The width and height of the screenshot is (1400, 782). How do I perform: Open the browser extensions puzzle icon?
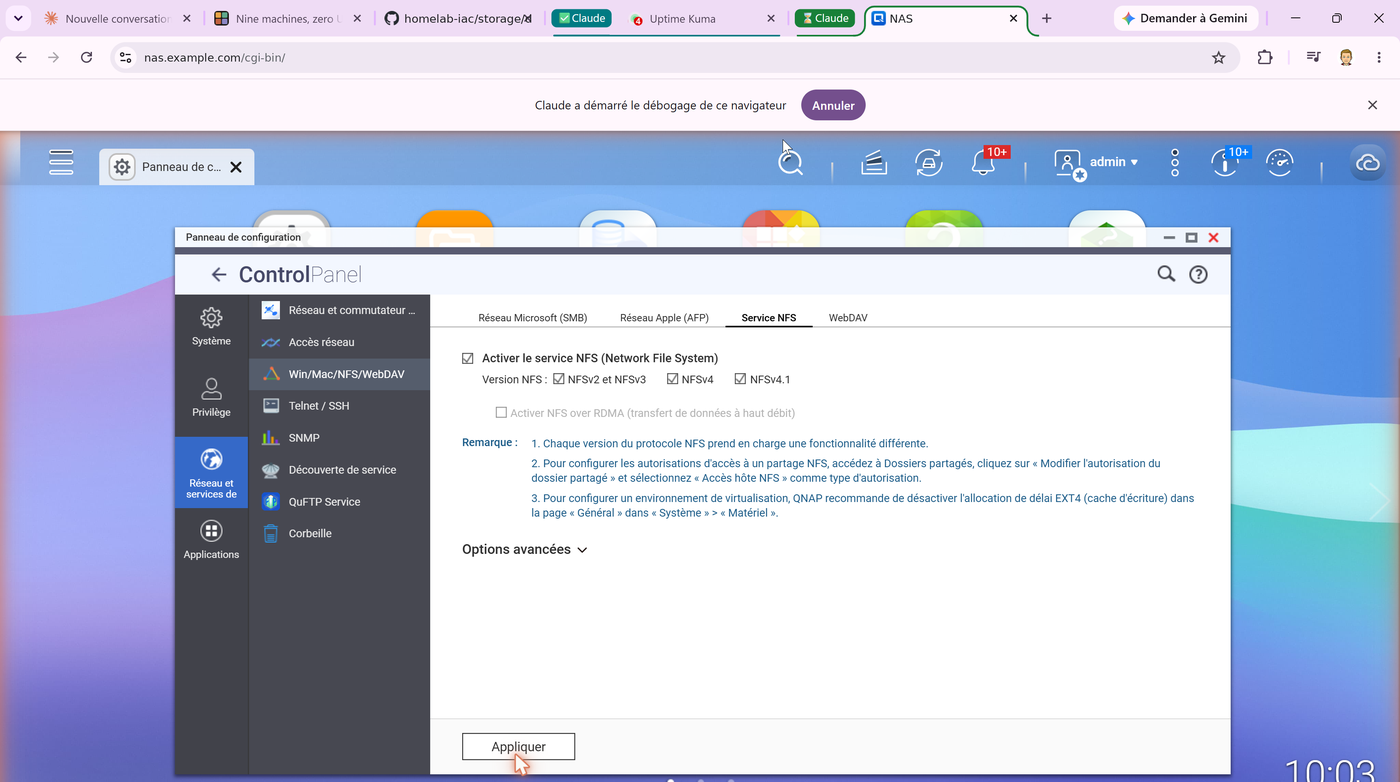tap(1265, 58)
